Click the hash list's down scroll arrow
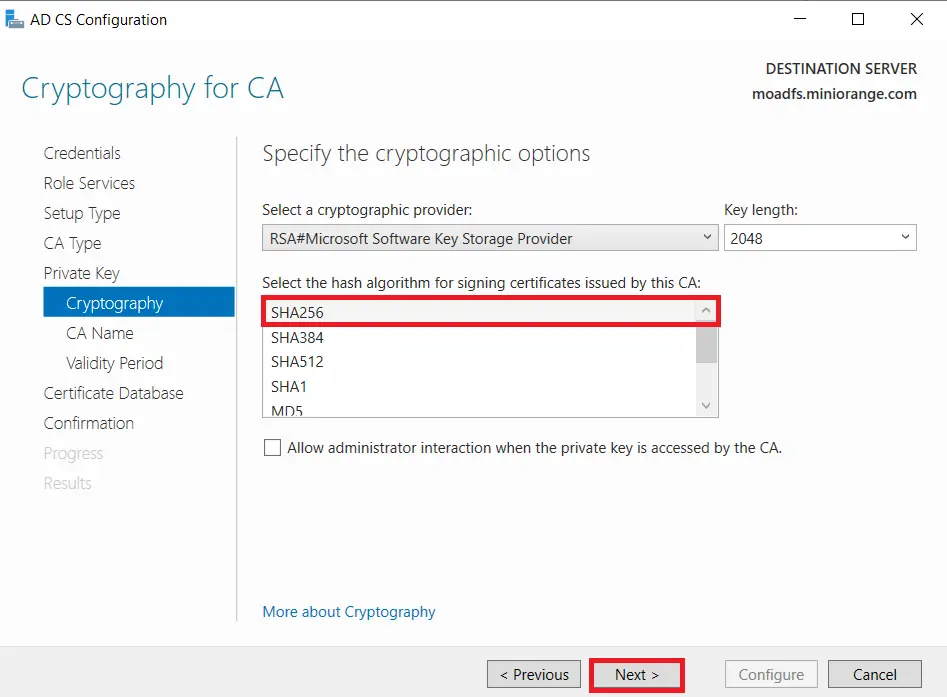947x697 pixels. 706,405
